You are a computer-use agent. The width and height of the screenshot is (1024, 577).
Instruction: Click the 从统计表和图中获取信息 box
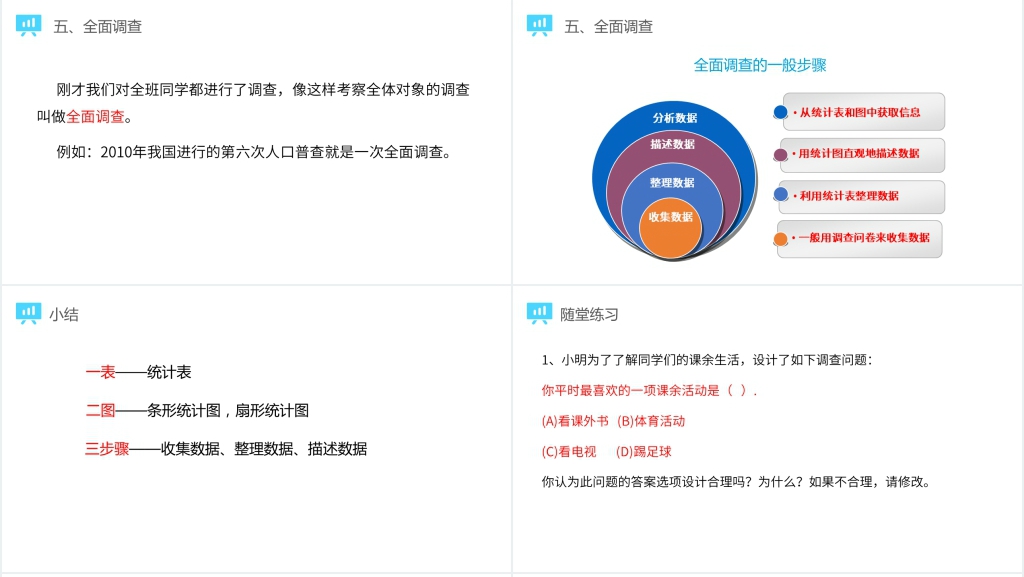coord(863,112)
